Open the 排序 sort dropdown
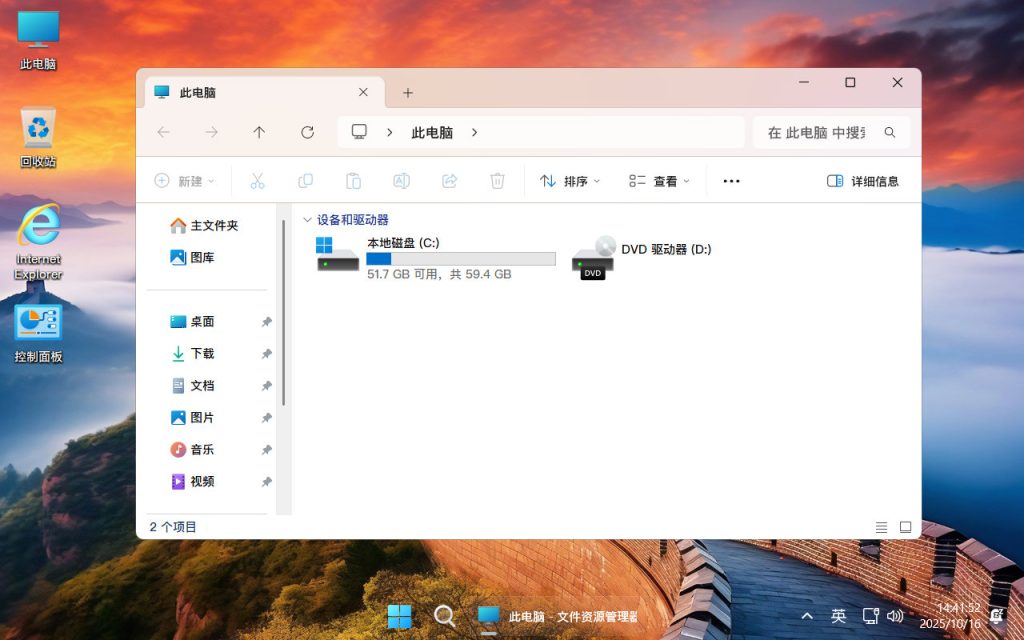The width and height of the screenshot is (1024, 640). (x=569, y=180)
